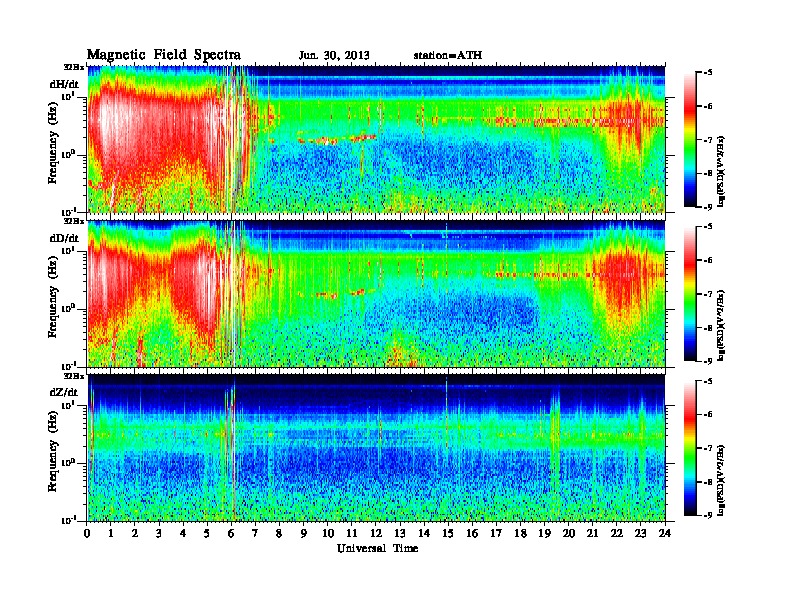
Task: Click hour 22 on the time axis
Action: coord(617,533)
